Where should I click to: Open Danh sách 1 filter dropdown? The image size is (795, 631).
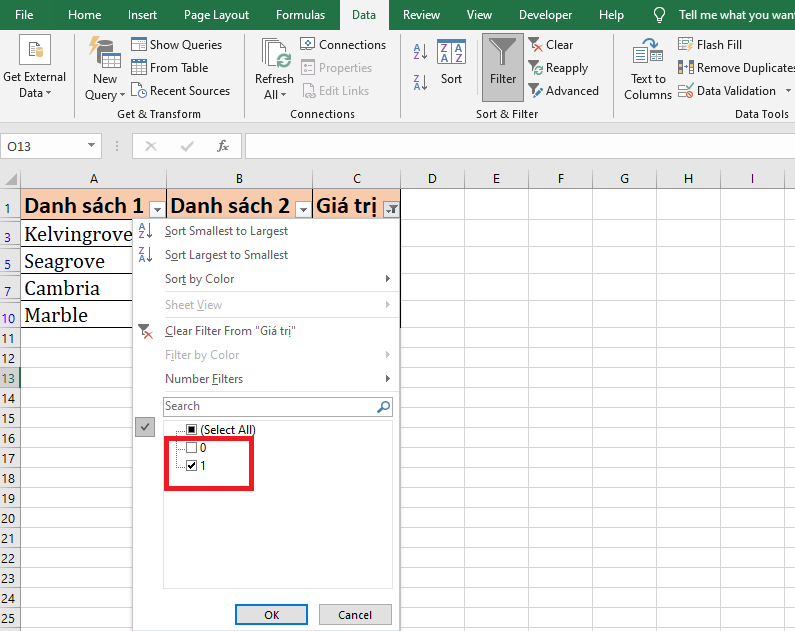(156, 209)
